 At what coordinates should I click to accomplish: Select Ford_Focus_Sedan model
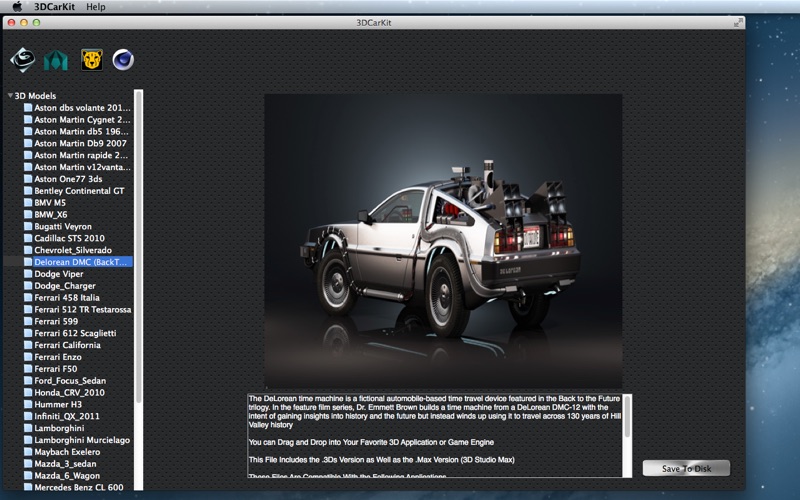pyautogui.click(x=70, y=381)
